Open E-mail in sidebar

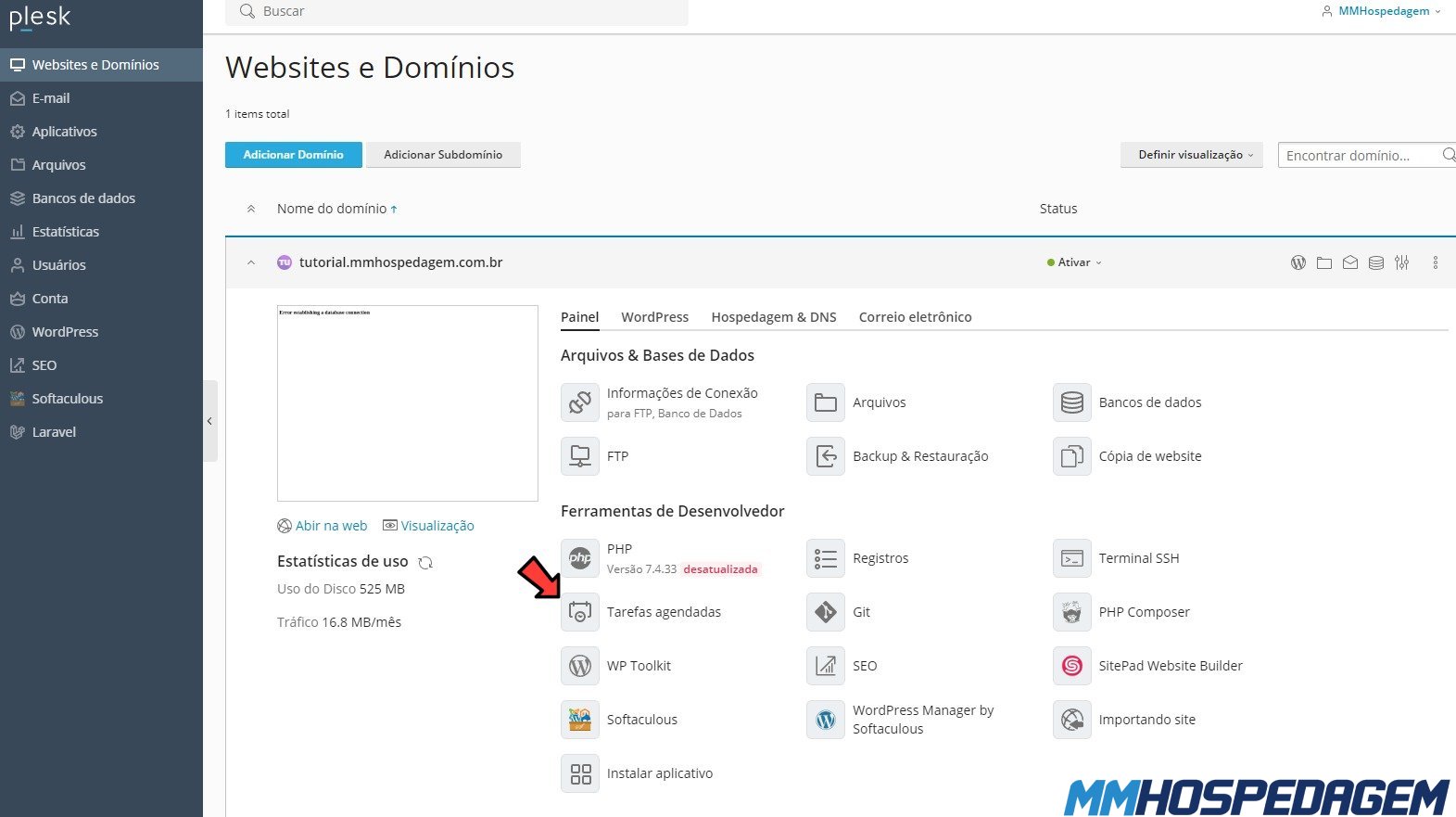pos(101,98)
